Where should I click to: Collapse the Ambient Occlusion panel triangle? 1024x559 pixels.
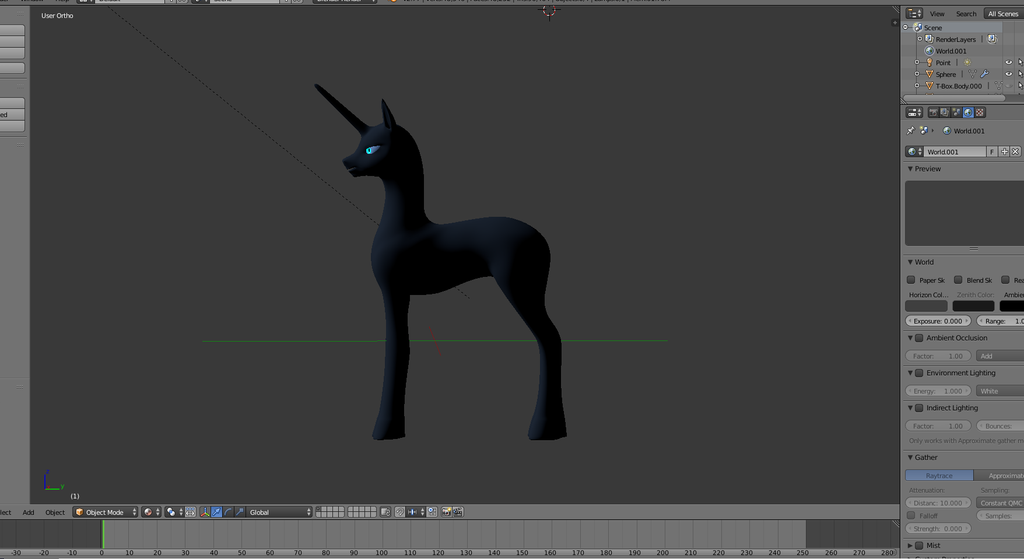click(x=910, y=338)
